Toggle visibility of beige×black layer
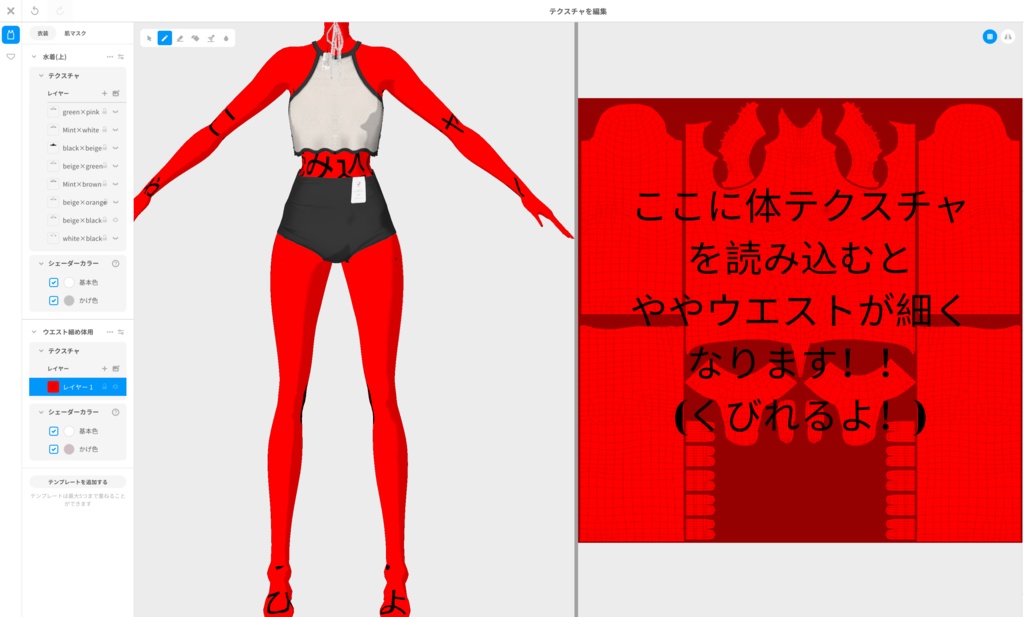 click(116, 220)
